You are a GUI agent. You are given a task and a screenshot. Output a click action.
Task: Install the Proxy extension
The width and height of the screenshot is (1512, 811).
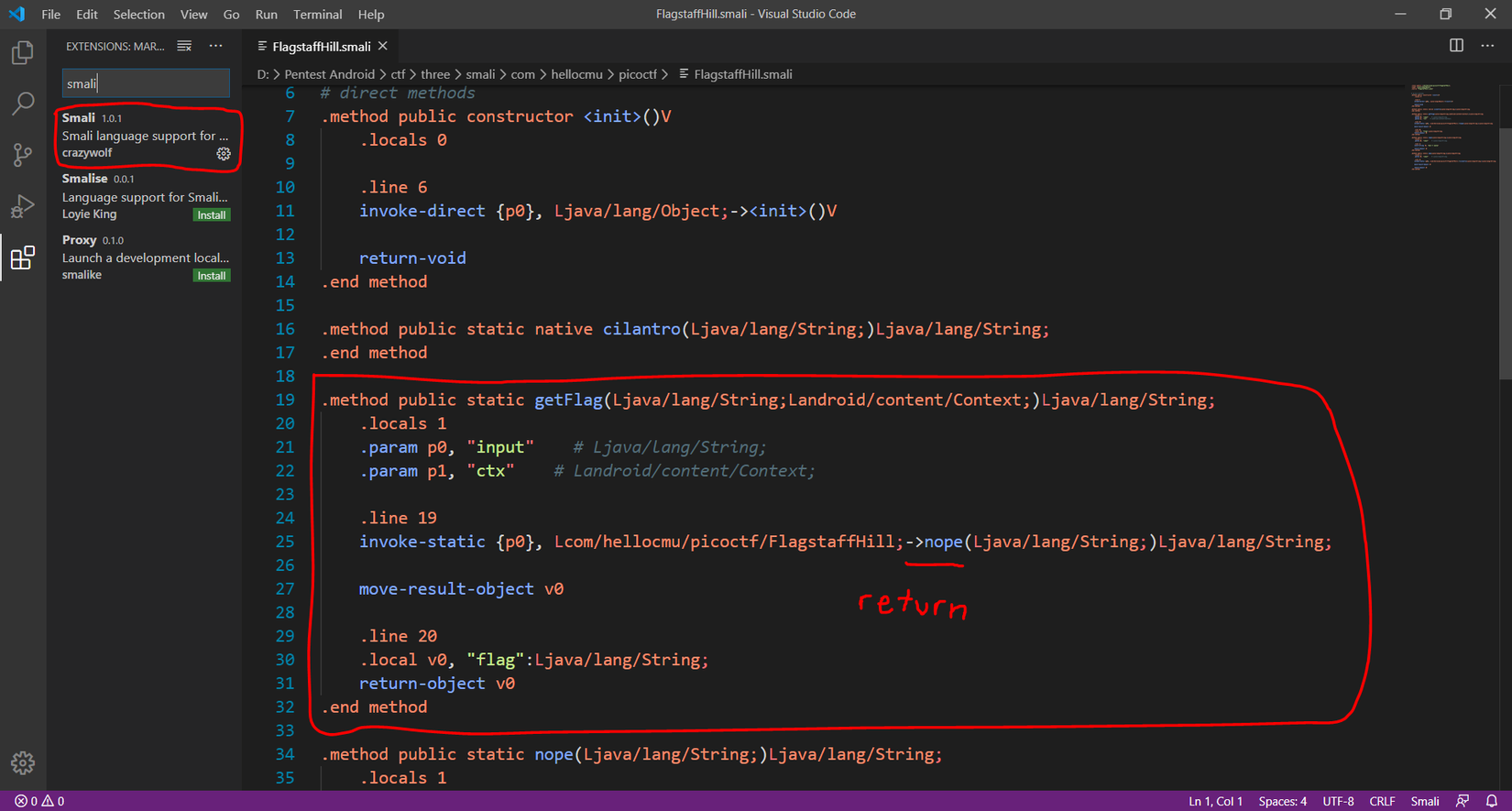[211, 276]
